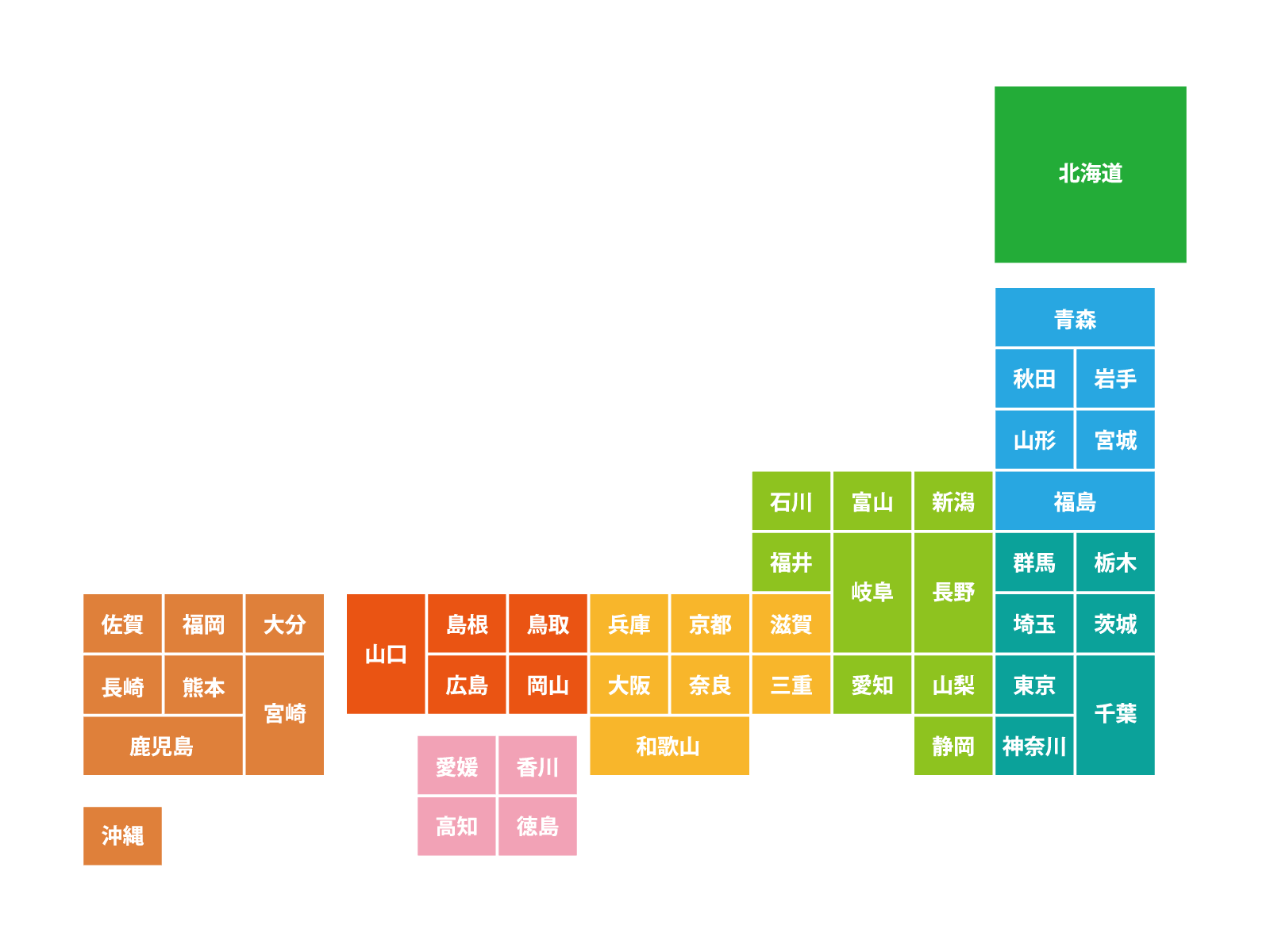Screen dimensions: 1270x952
Task: Select the 秋田 tile
Action: click(1034, 378)
